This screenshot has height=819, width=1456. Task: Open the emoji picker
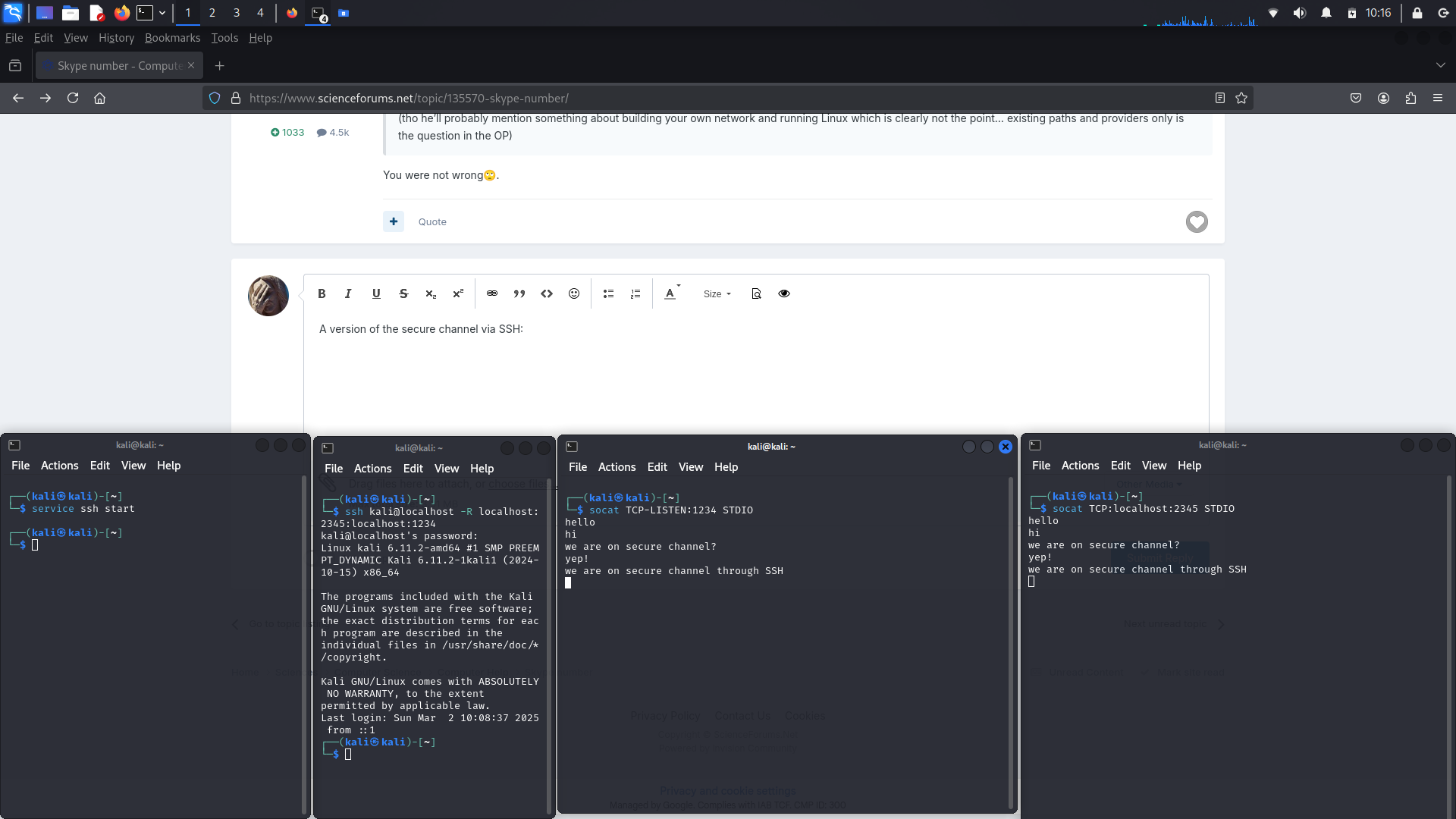point(574,293)
